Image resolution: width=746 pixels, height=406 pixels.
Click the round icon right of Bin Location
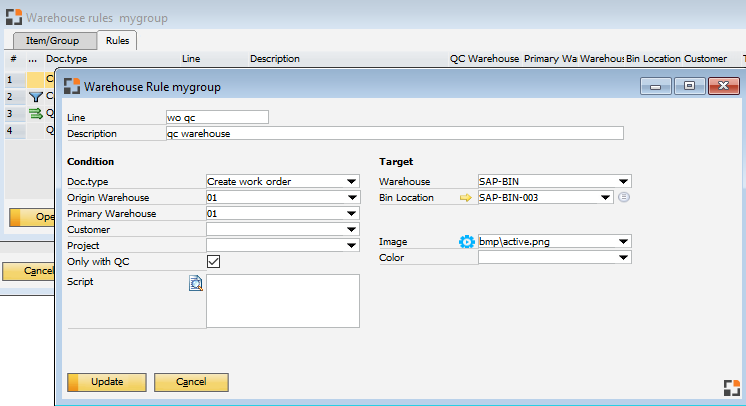[624, 198]
